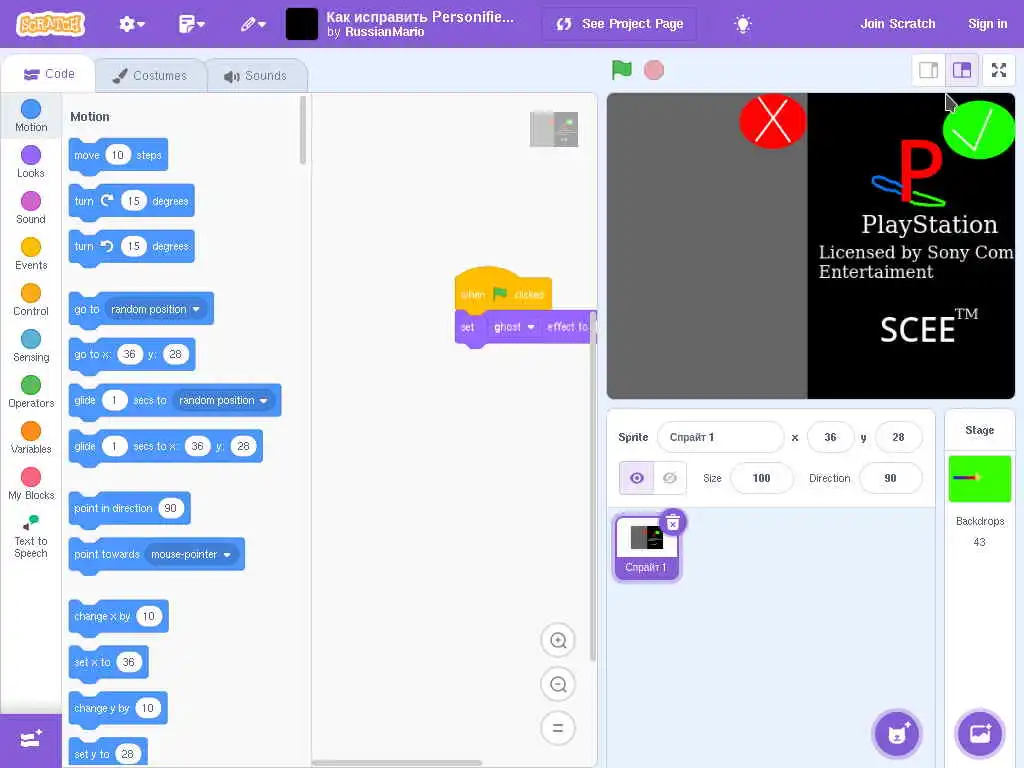The width and height of the screenshot is (1024, 768).
Task: Edit the sprite Size field
Action: pos(761,478)
